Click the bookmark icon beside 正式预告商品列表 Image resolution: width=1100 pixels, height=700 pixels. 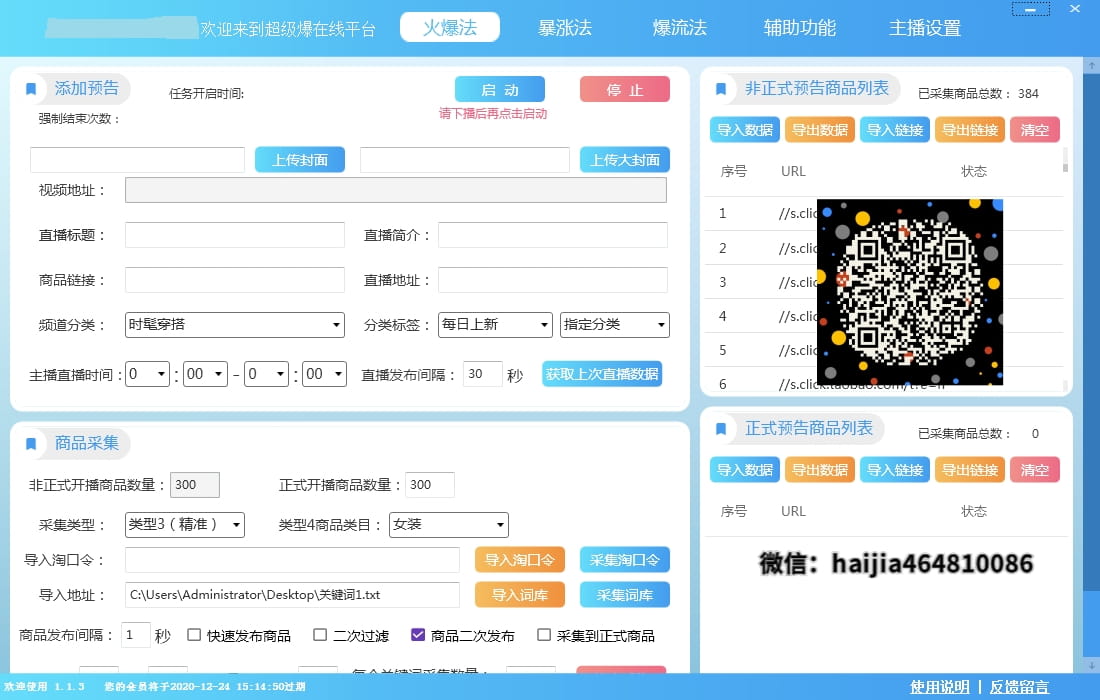tap(720, 429)
